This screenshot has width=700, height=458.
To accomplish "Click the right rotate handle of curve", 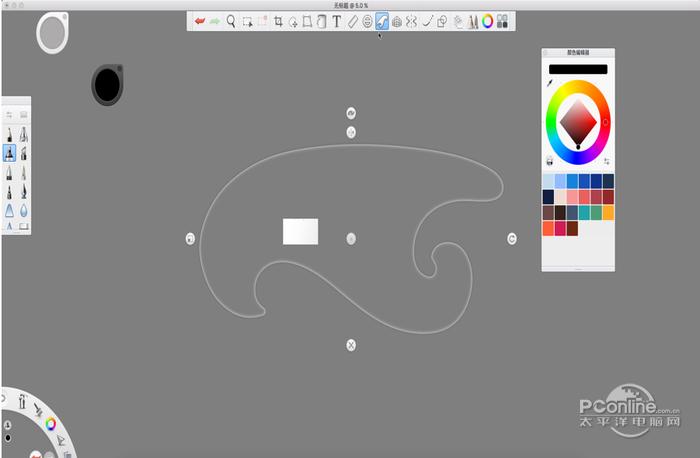I will (512, 238).
